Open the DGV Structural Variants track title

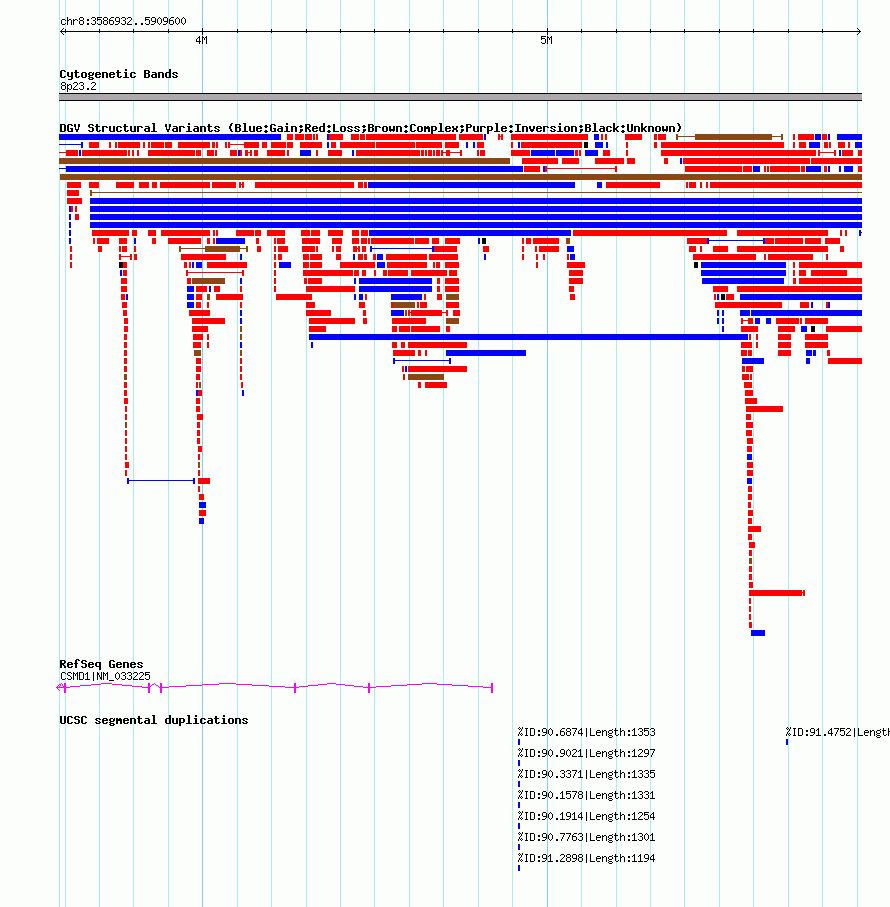coord(371,128)
